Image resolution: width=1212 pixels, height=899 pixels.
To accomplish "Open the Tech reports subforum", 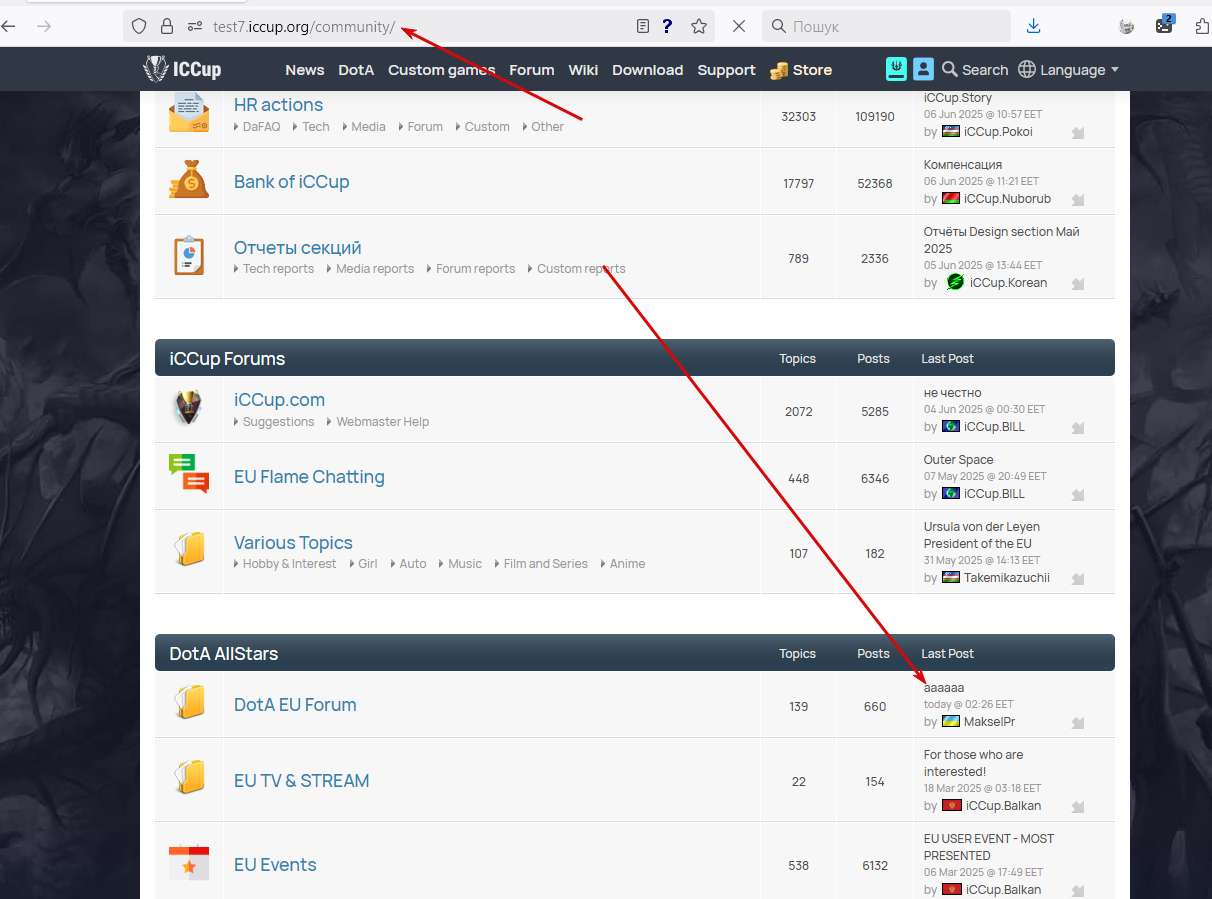I will (x=278, y=269).
